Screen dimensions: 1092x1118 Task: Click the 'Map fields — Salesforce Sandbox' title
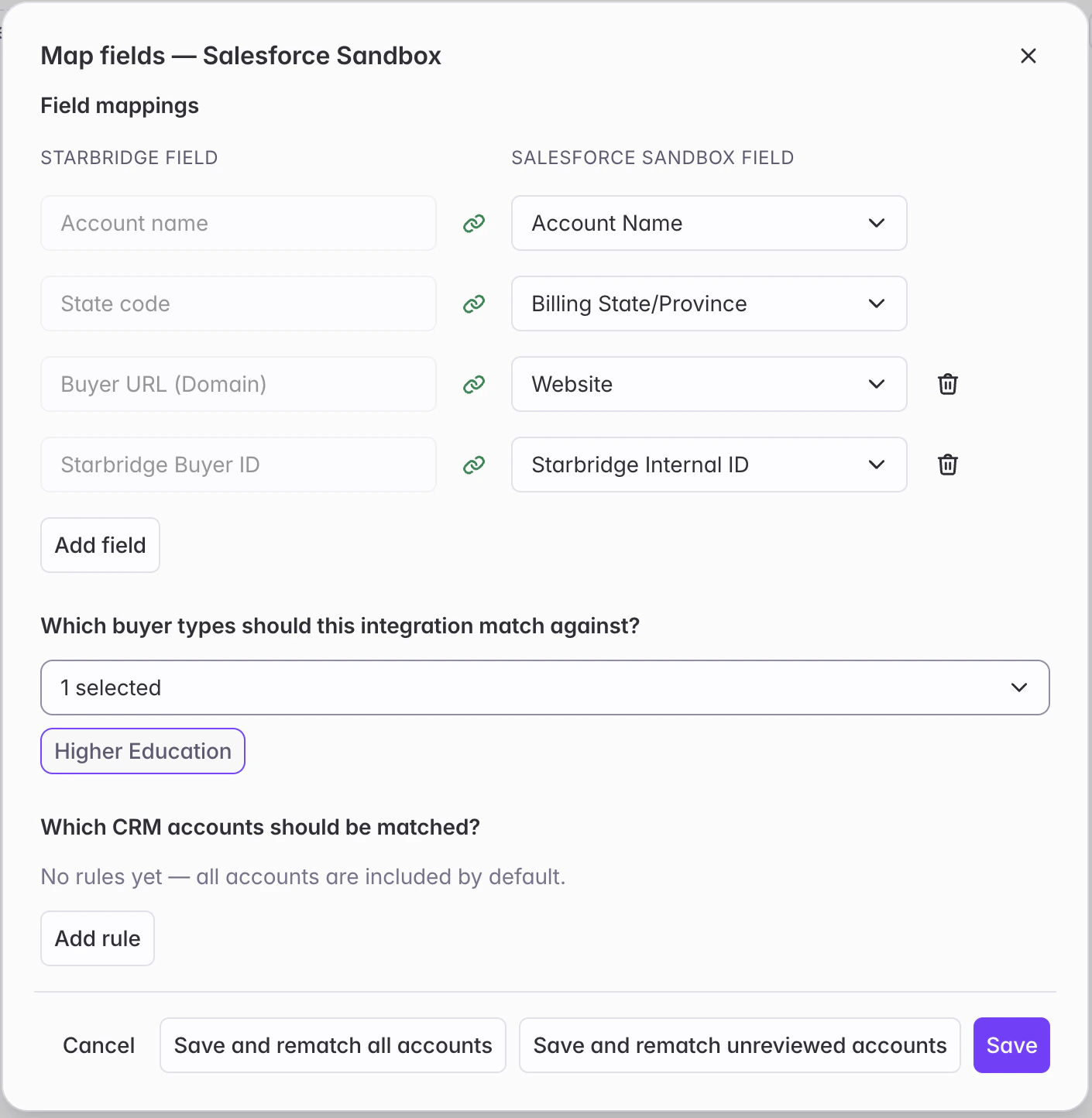[x=241, y=56]
